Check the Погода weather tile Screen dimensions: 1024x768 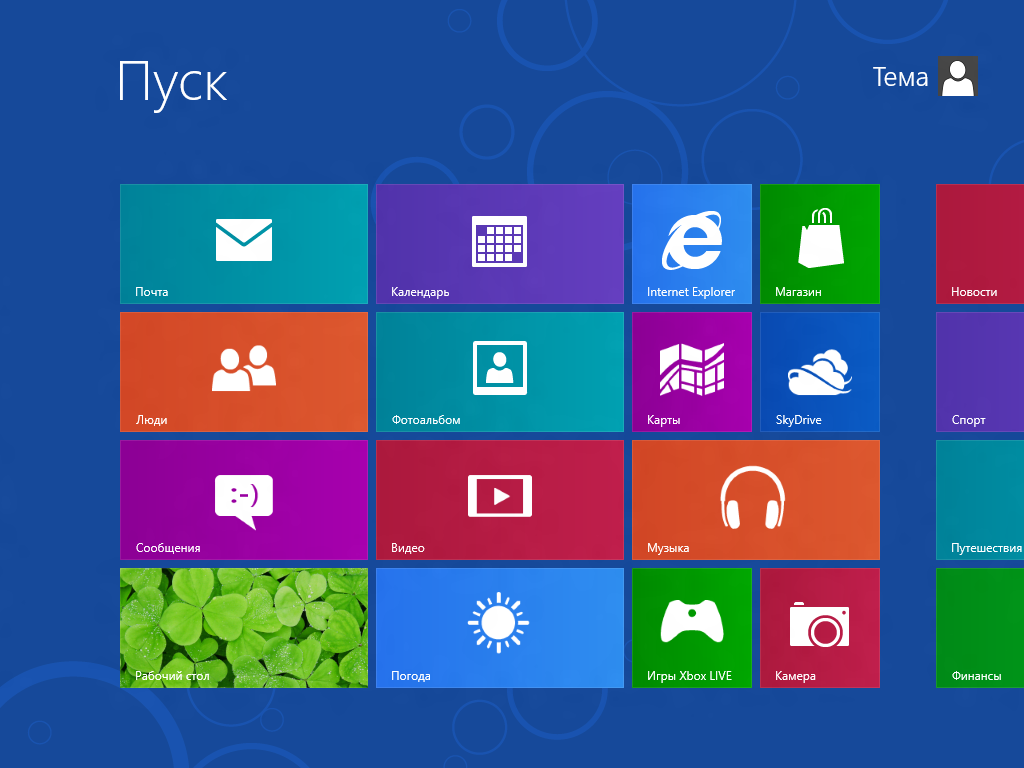(499, 627)
